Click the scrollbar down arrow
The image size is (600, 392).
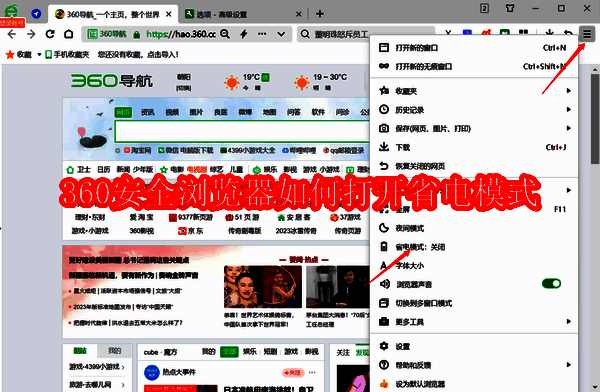pyautogui.click(x=595, y=387)
